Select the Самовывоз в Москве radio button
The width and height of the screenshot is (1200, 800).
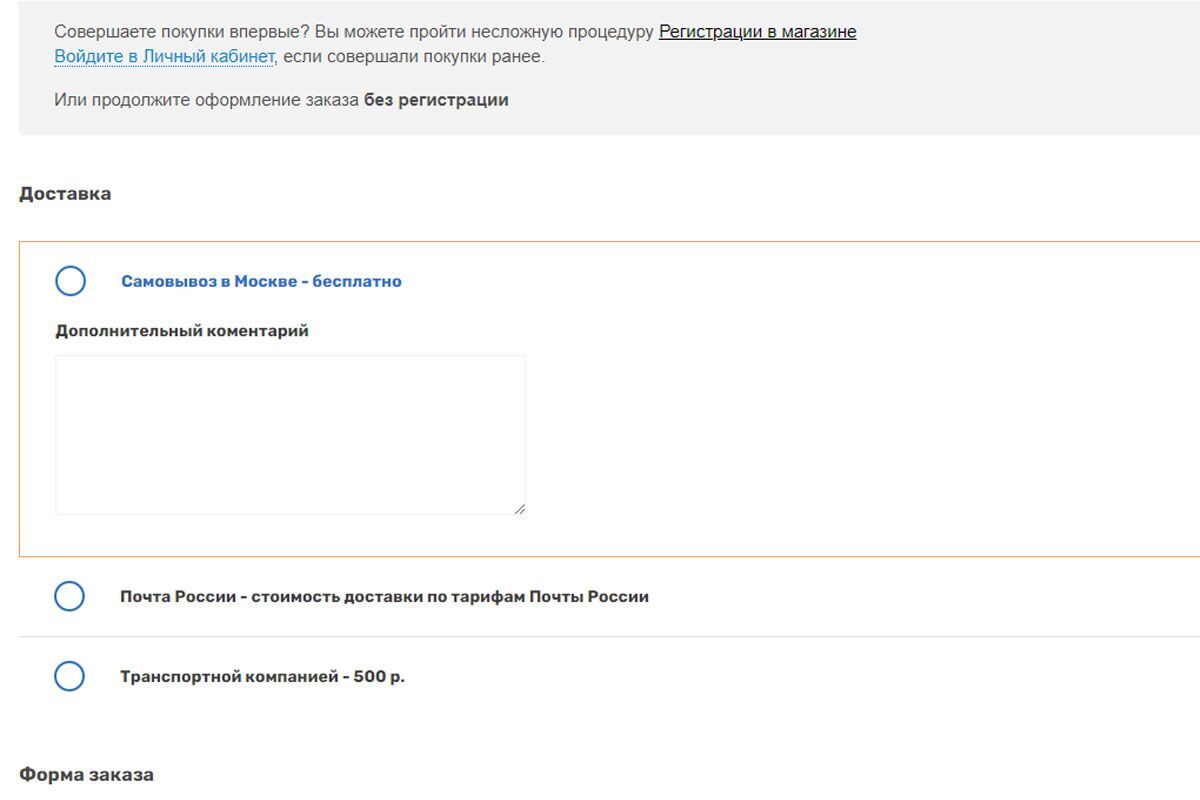(x=70, y=281)
